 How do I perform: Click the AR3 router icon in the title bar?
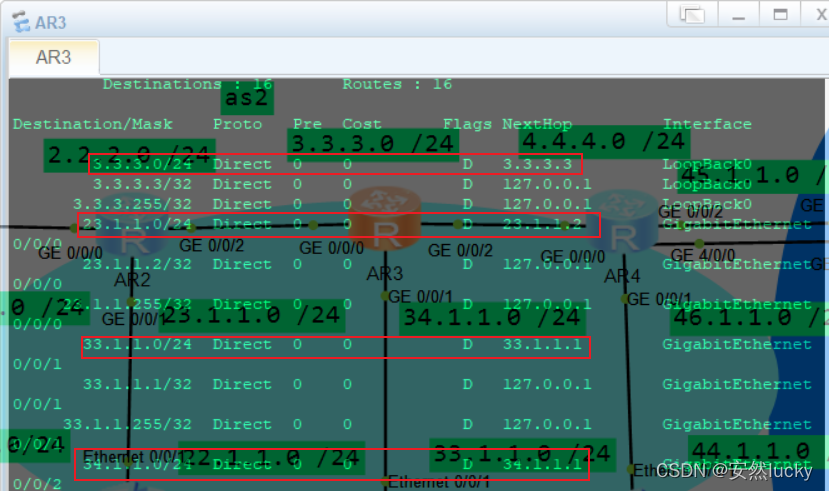tap(21, 22)
